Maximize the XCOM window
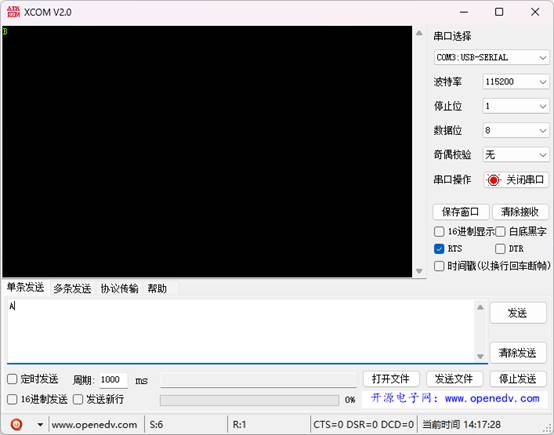The image size is (554, 435). (499, 12)
